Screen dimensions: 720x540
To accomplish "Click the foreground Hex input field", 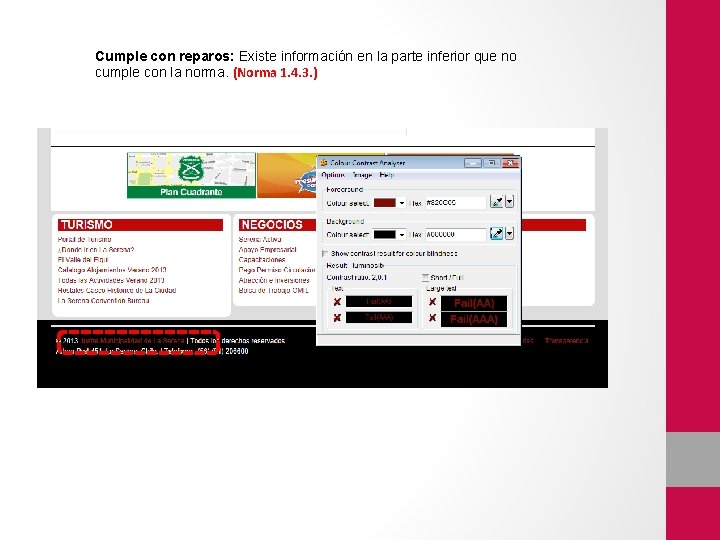I will 456,202.
